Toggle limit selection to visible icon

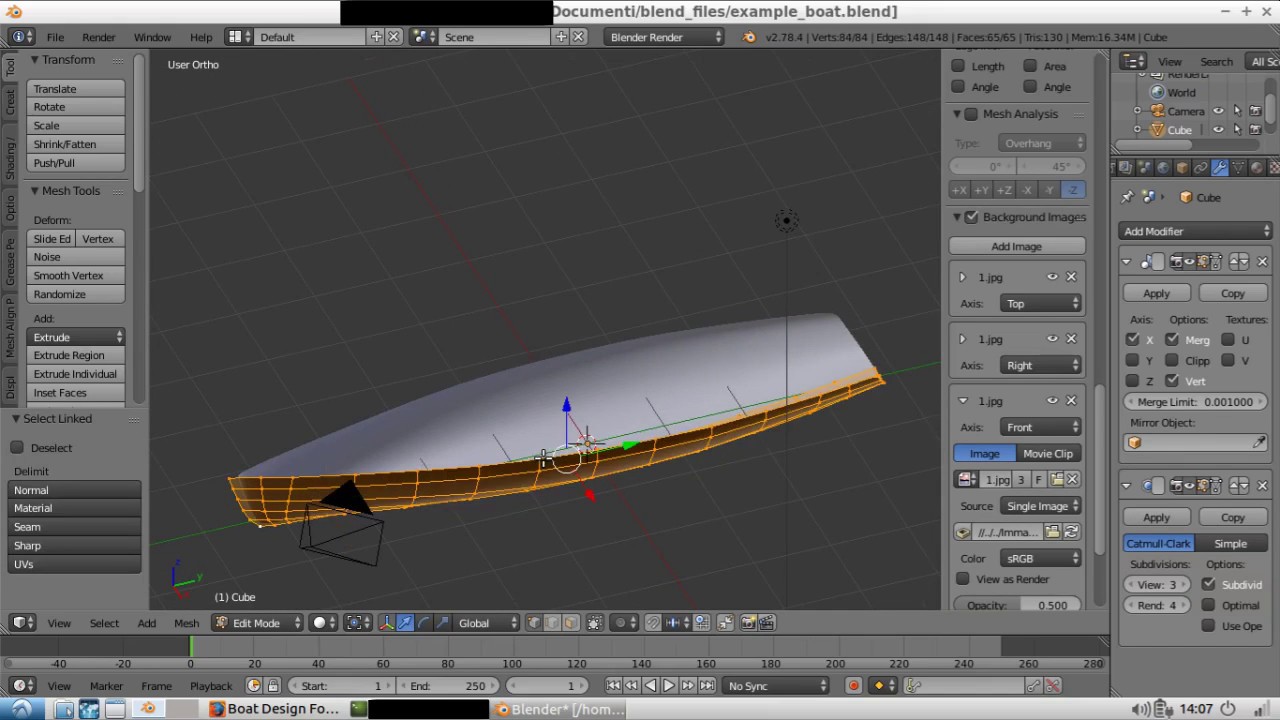pyautogui.click(x=595, y=622)
